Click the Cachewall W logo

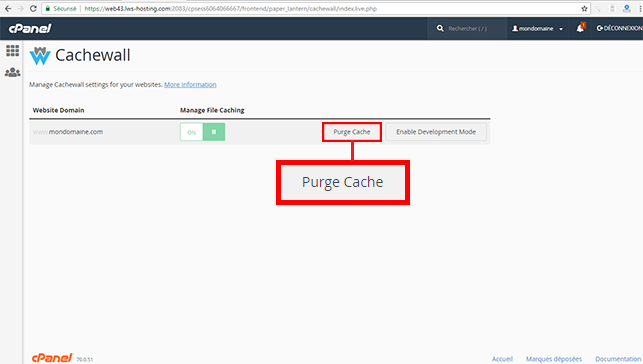[x=40, y=56]
